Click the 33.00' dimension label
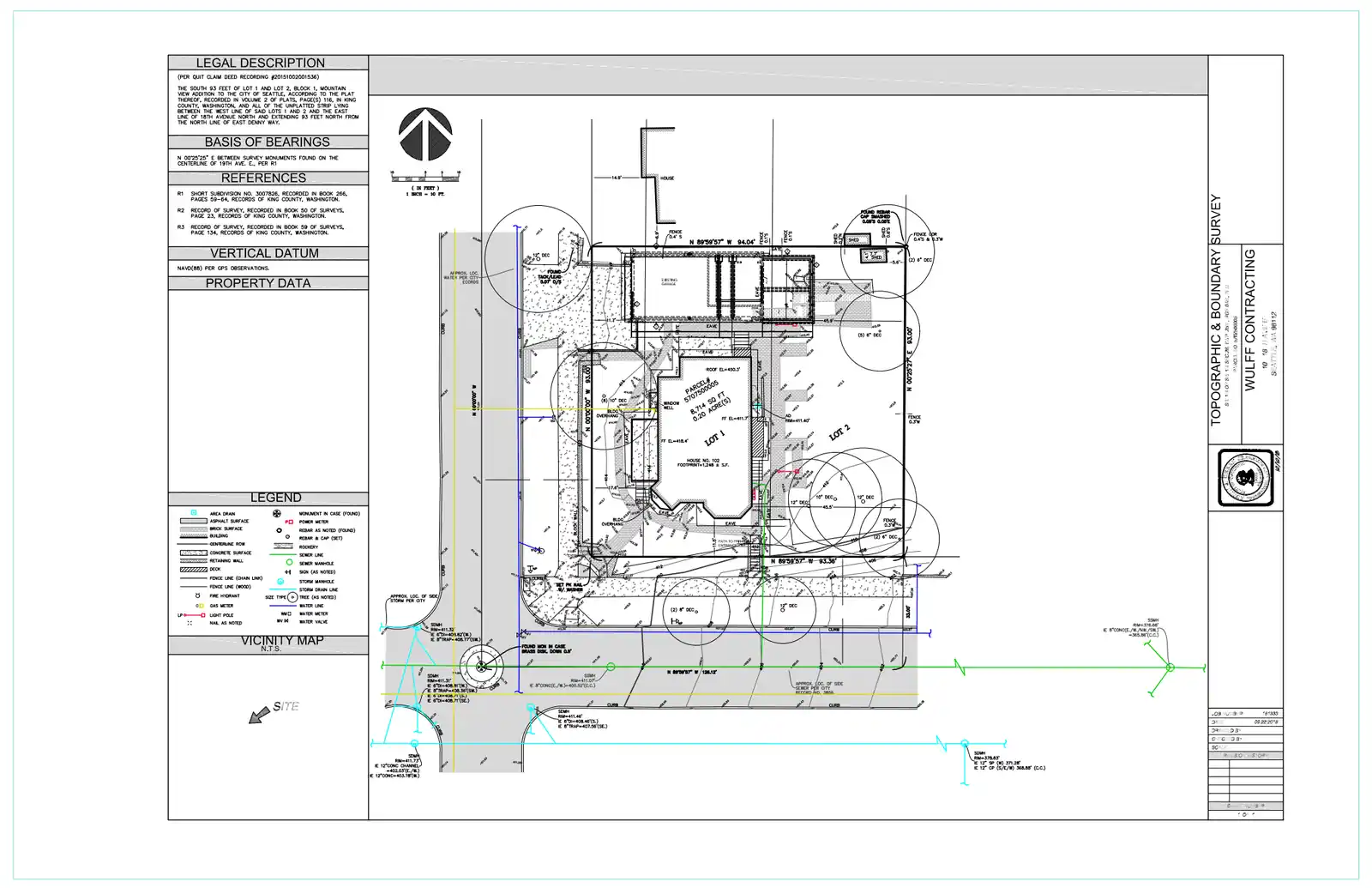This screenshot has height=888, width=1372. [907, 612]
